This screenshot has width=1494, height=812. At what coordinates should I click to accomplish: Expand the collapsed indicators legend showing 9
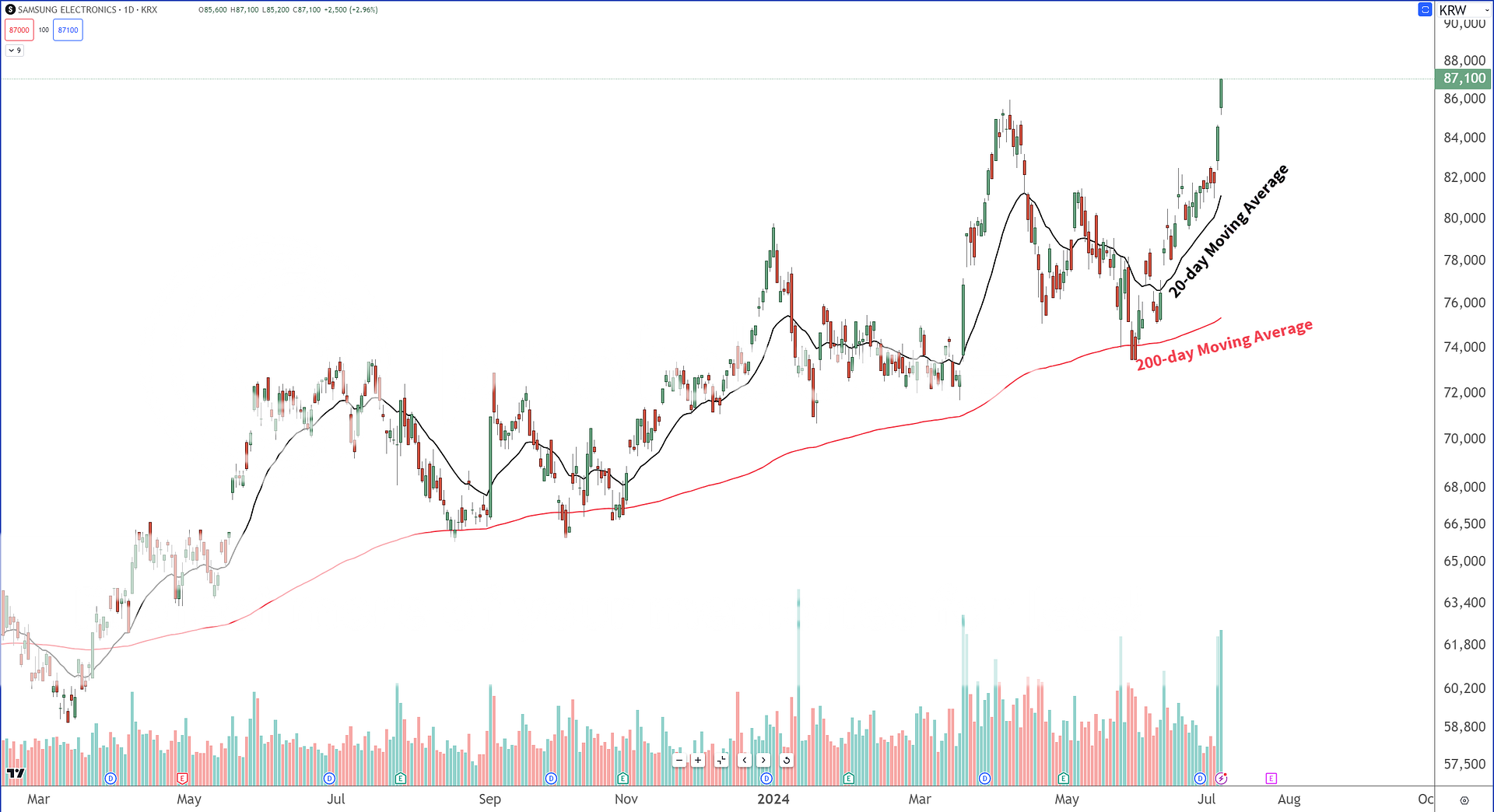point(15,51)
